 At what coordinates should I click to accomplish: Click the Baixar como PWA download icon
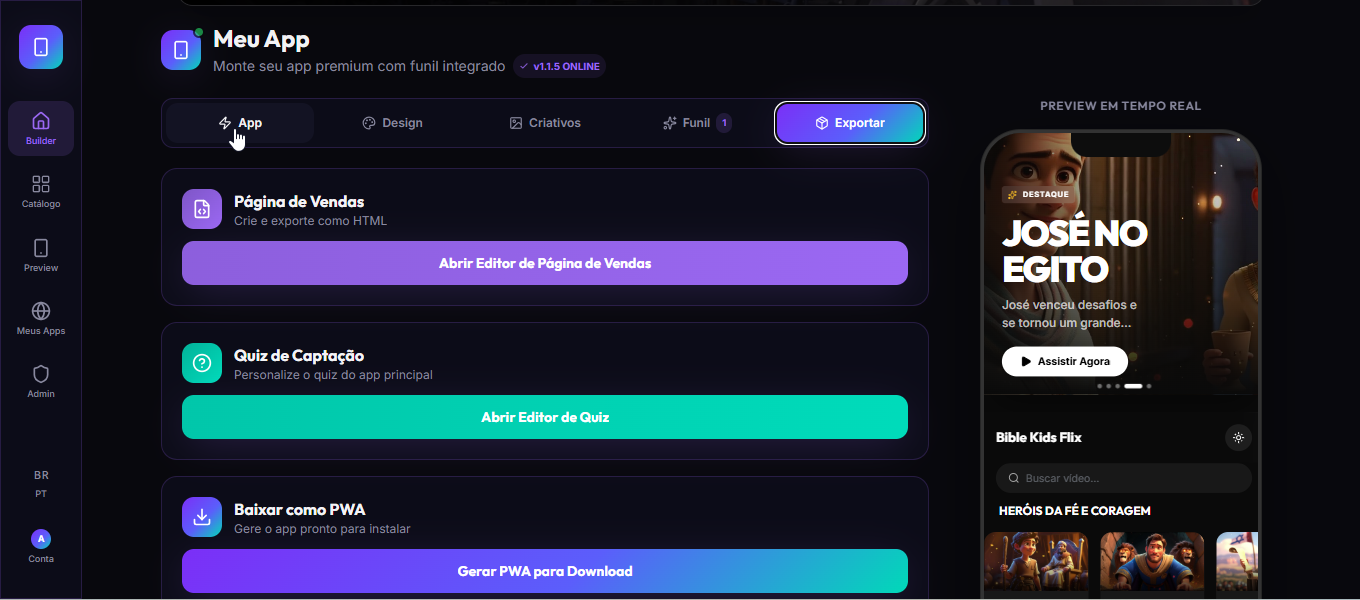pos(202,517)
